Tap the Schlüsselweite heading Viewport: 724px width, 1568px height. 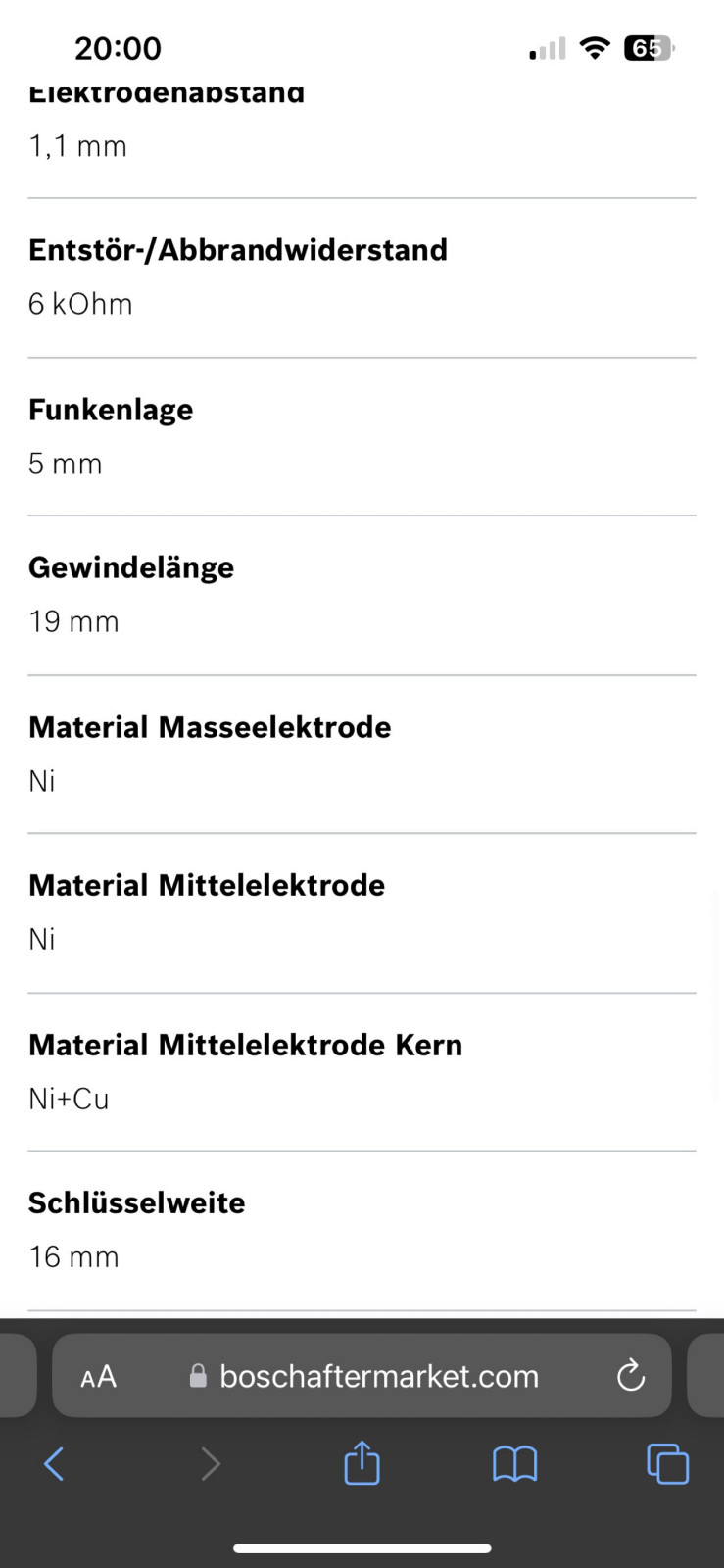[137, 1202]
